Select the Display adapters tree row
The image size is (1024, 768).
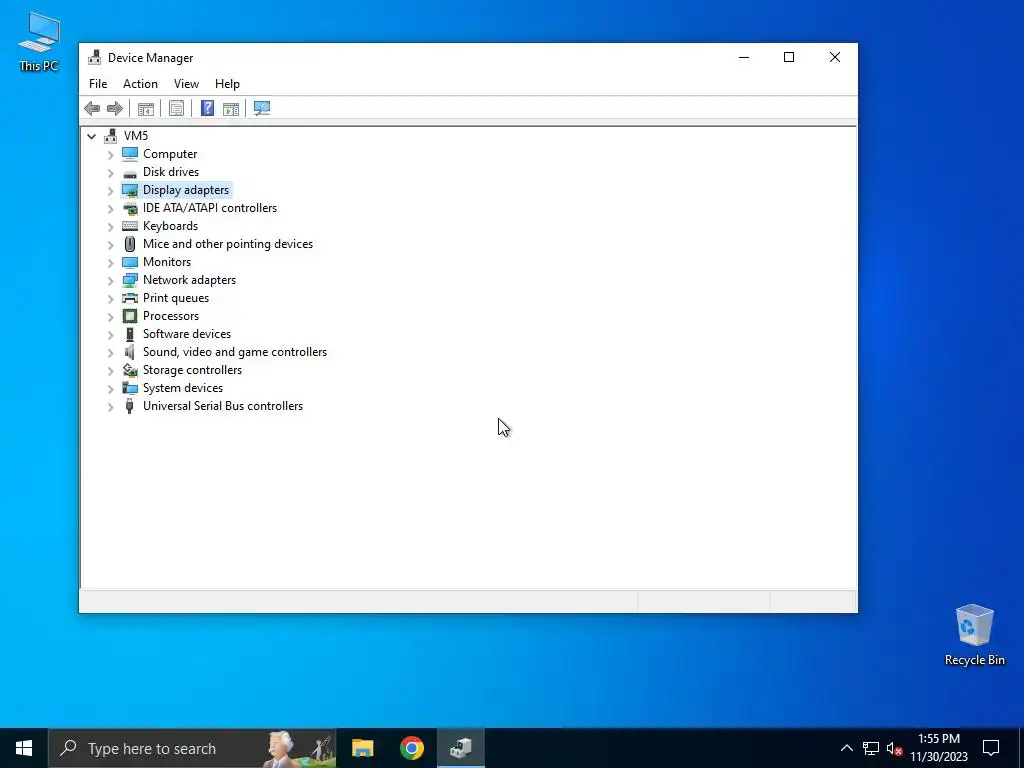point(176,190)
